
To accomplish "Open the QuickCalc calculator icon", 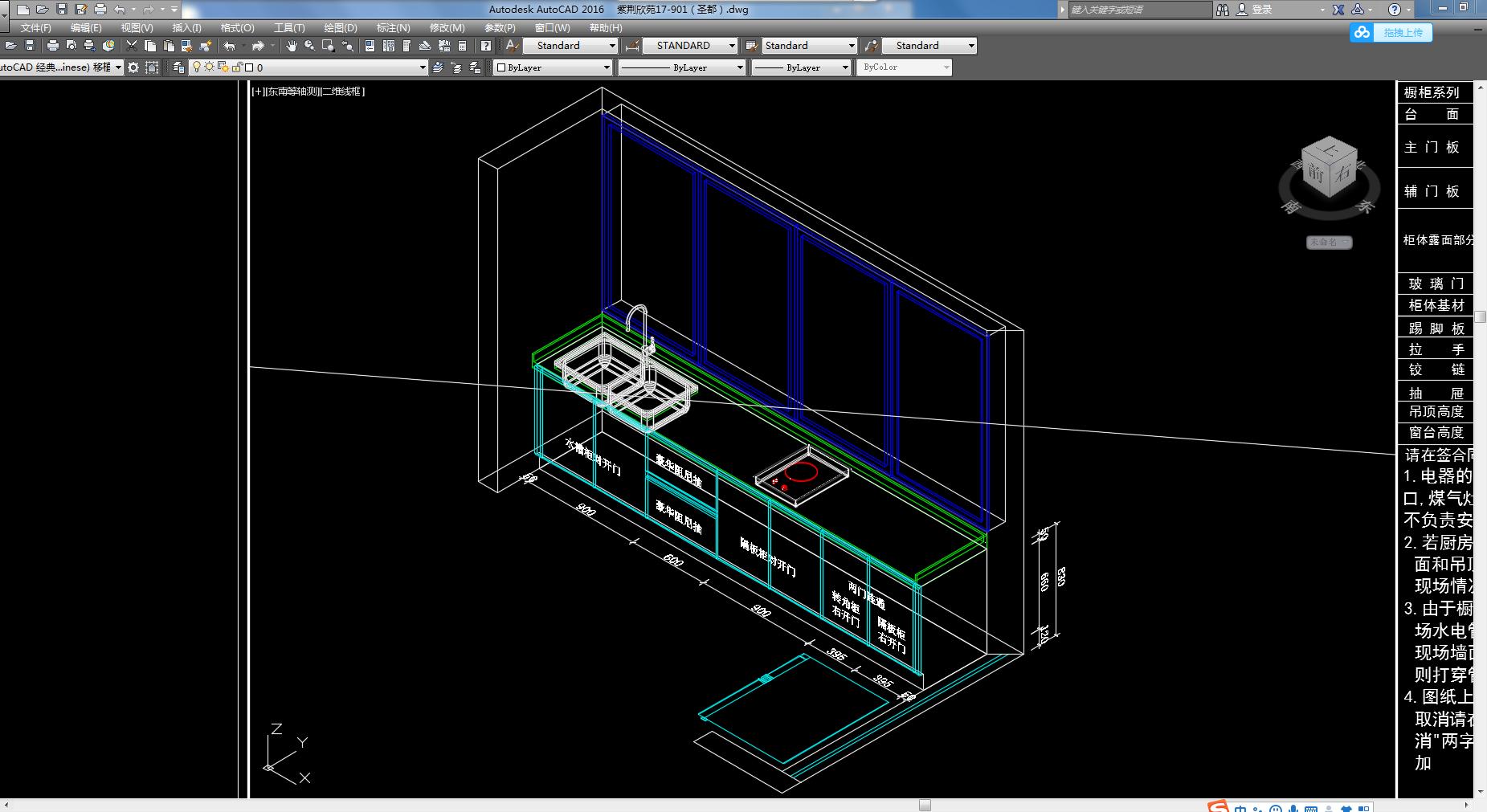I will [462, 46].
